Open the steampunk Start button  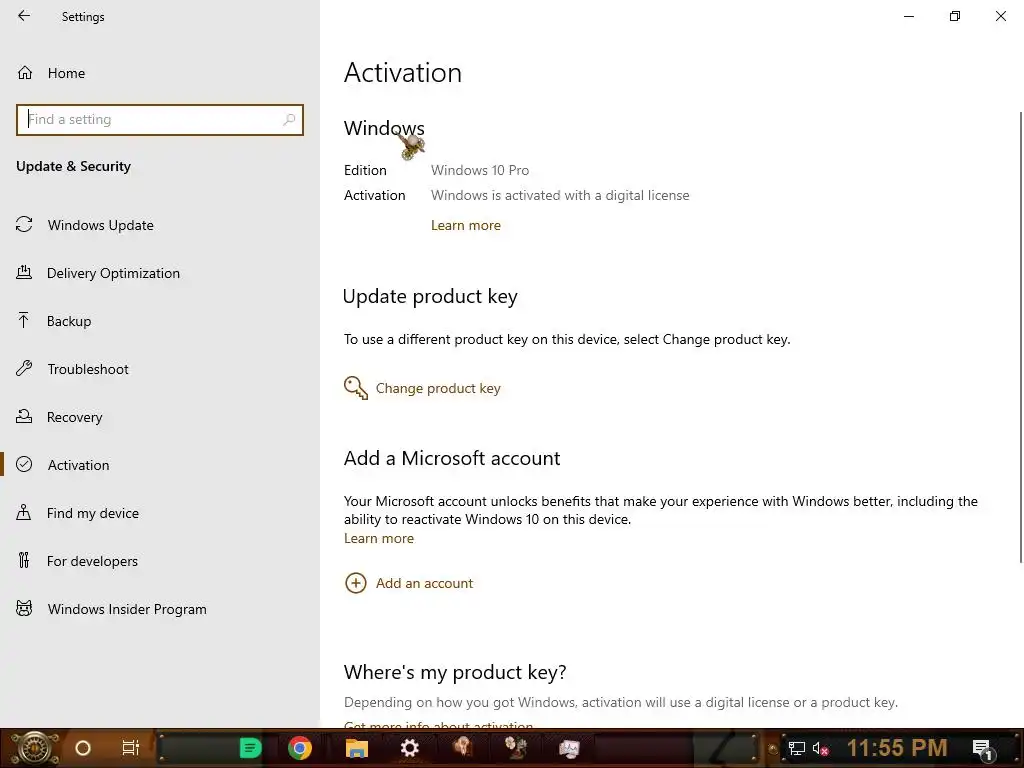tap(33, 748)
